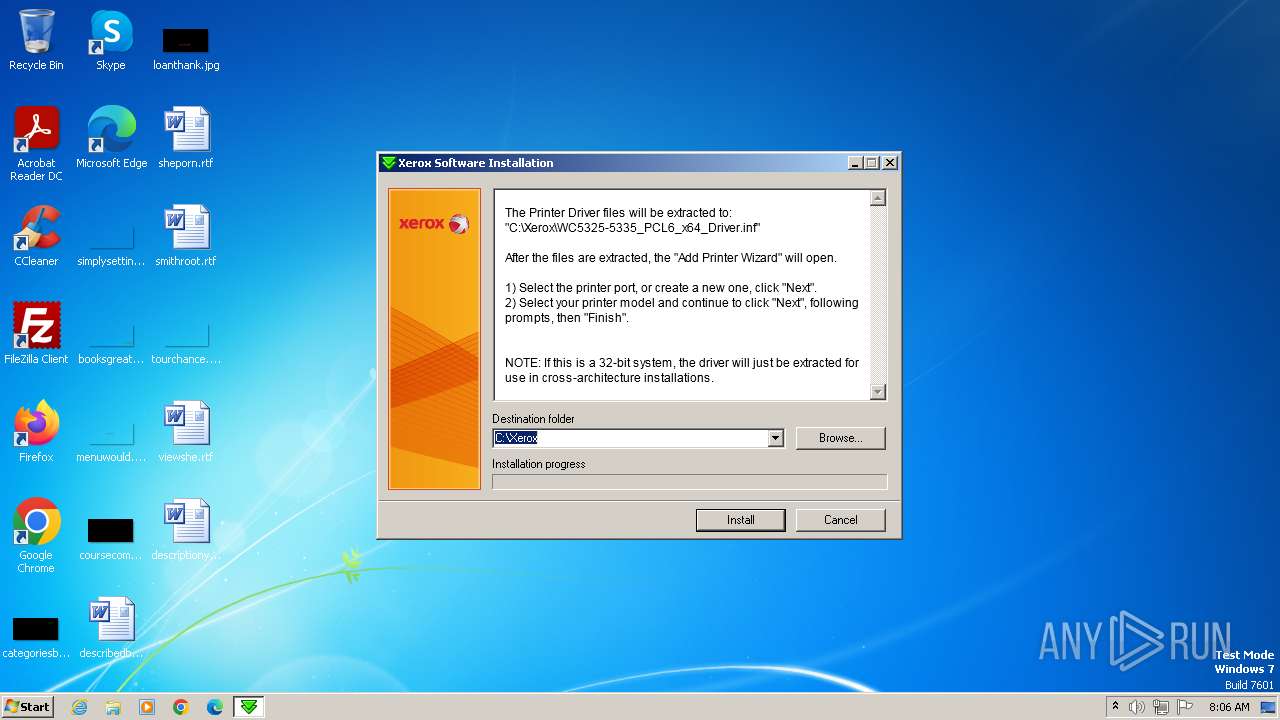Select the coursecom desktop file

click(x=111, y=538)
